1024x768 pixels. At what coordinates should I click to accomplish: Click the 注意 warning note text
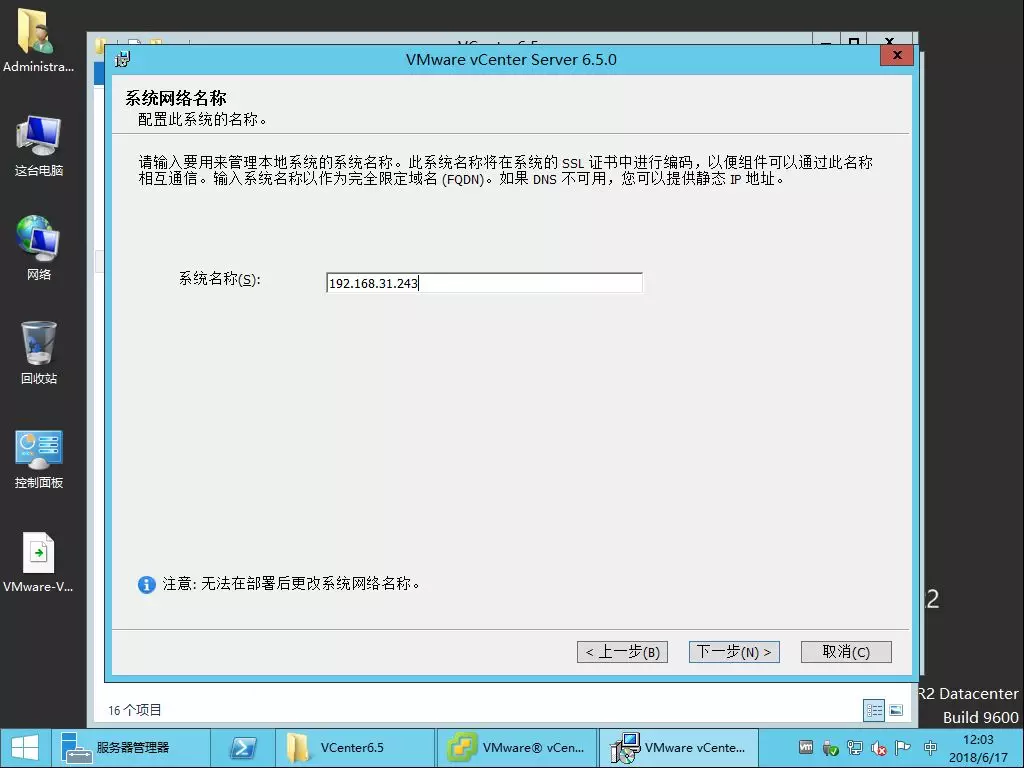(x=291, y=584)
